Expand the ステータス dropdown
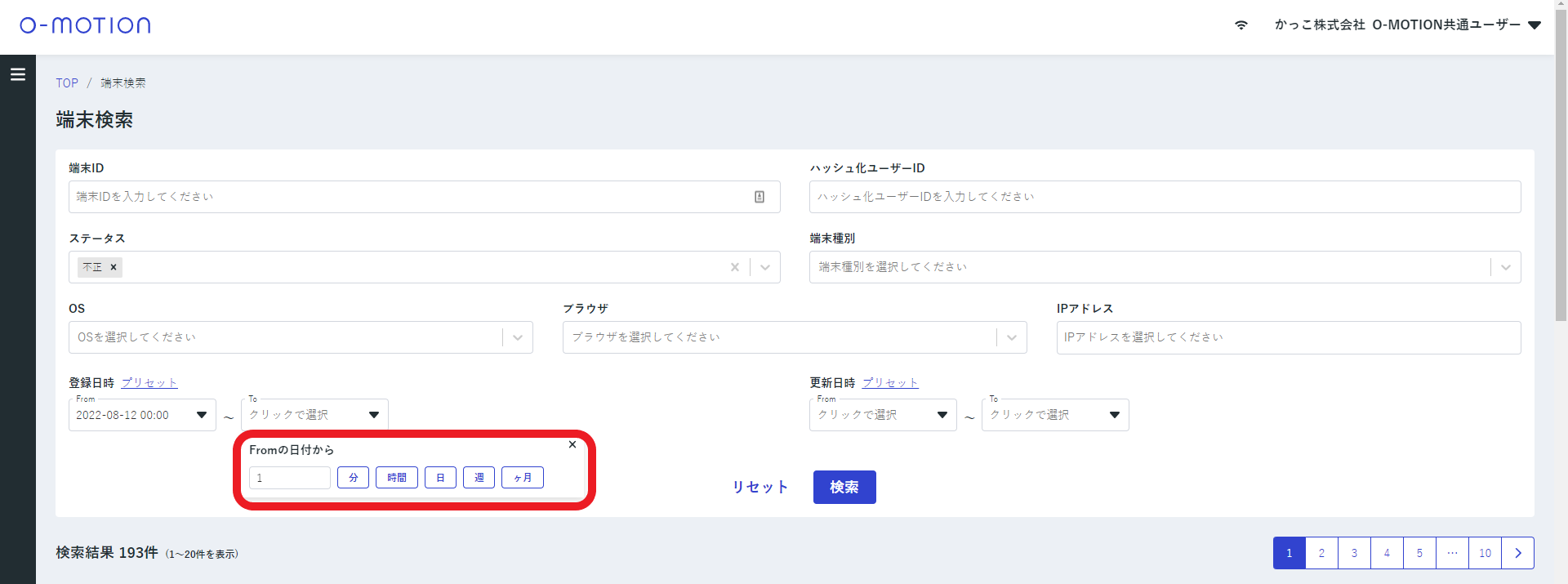This screenshot has height=584, width=1568. (765, 267)
